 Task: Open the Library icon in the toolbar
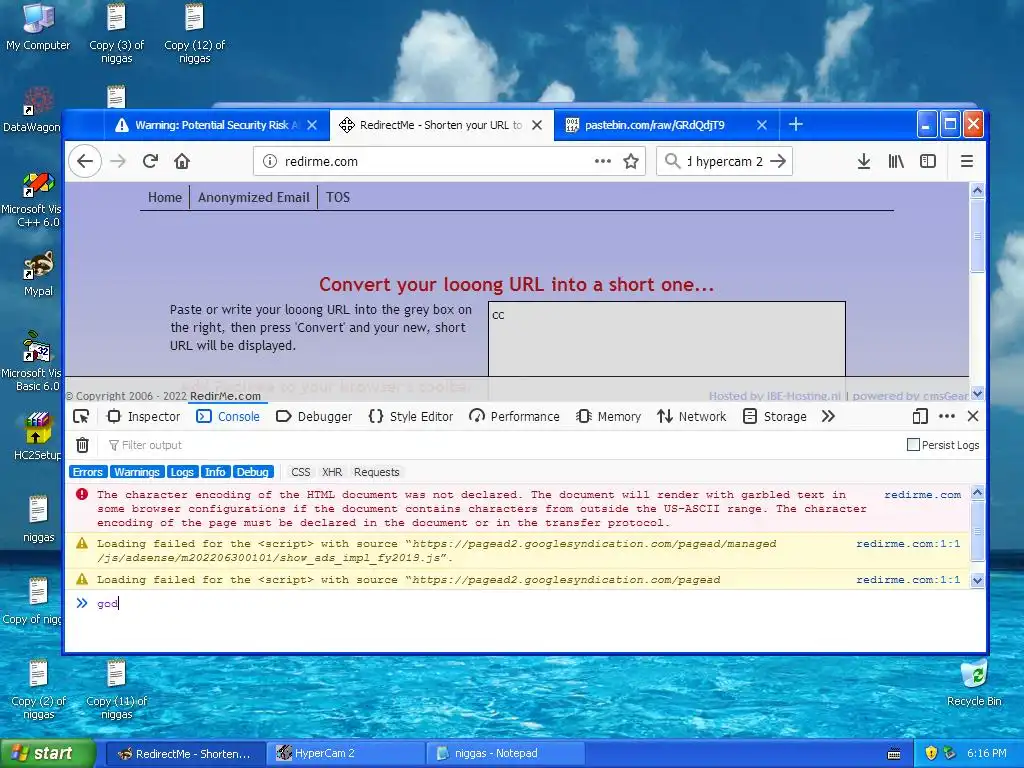[896, 161]
